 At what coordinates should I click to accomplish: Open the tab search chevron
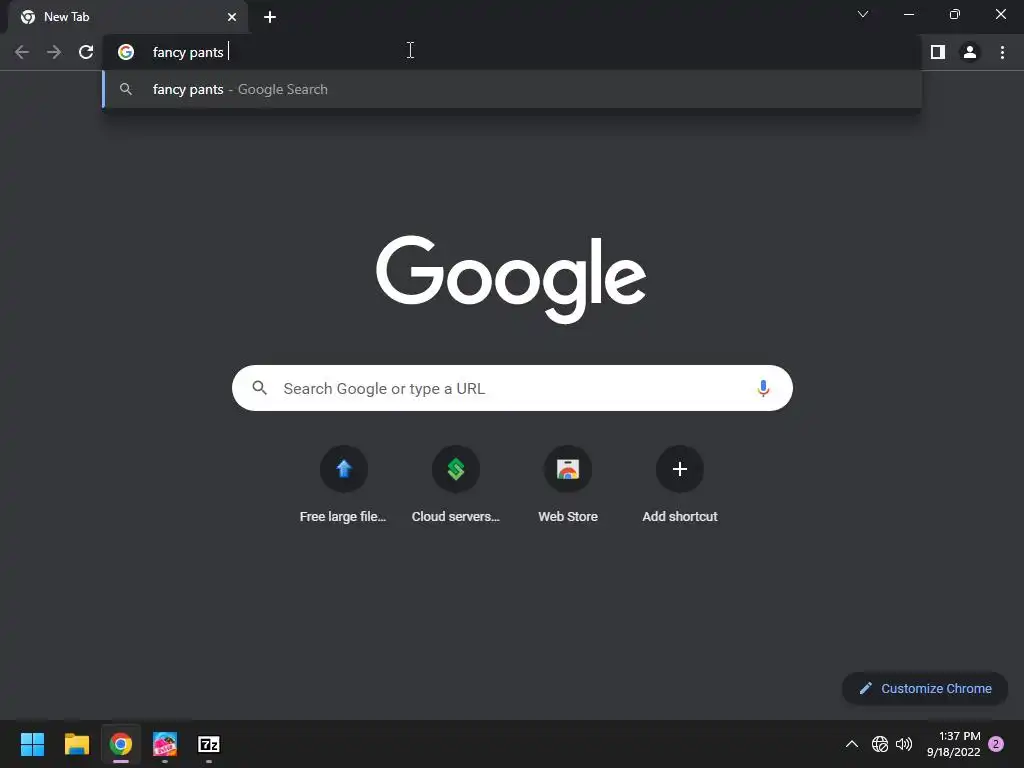(863, 14)
